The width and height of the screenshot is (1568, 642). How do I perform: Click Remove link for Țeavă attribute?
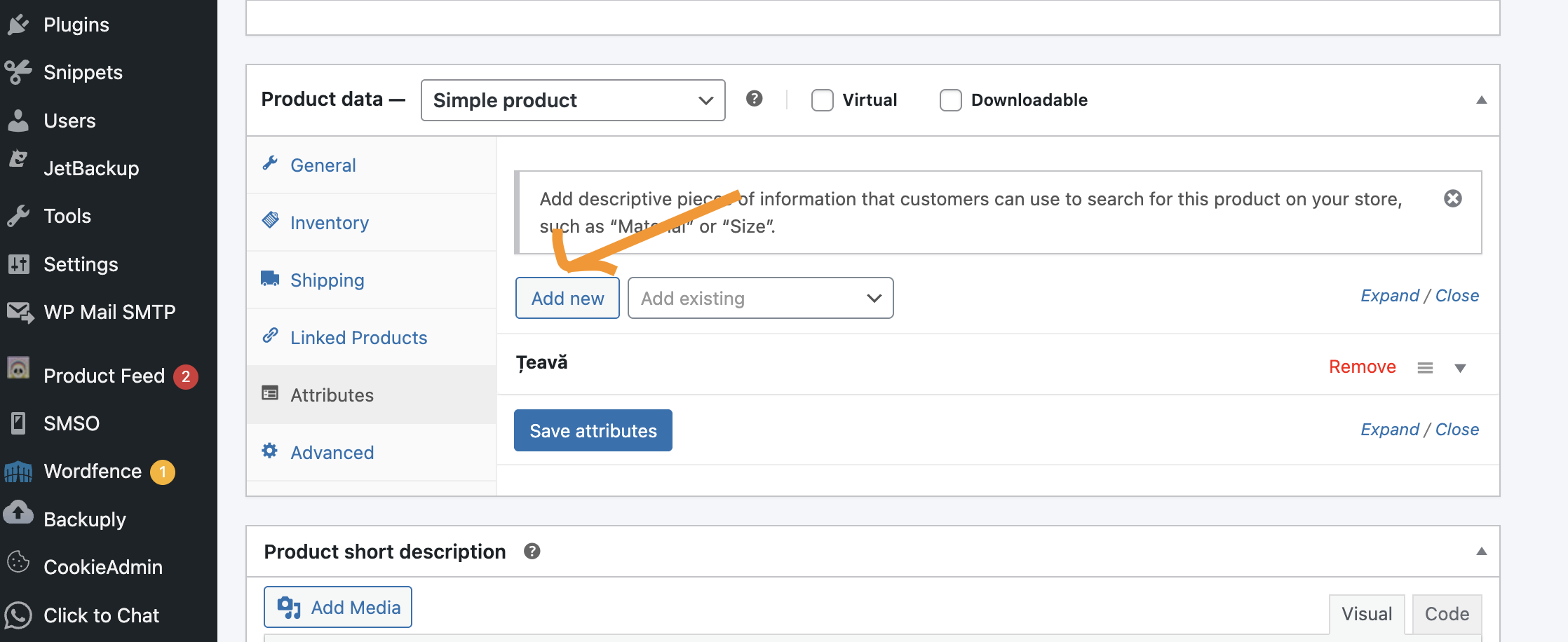tap(1362, 367)
